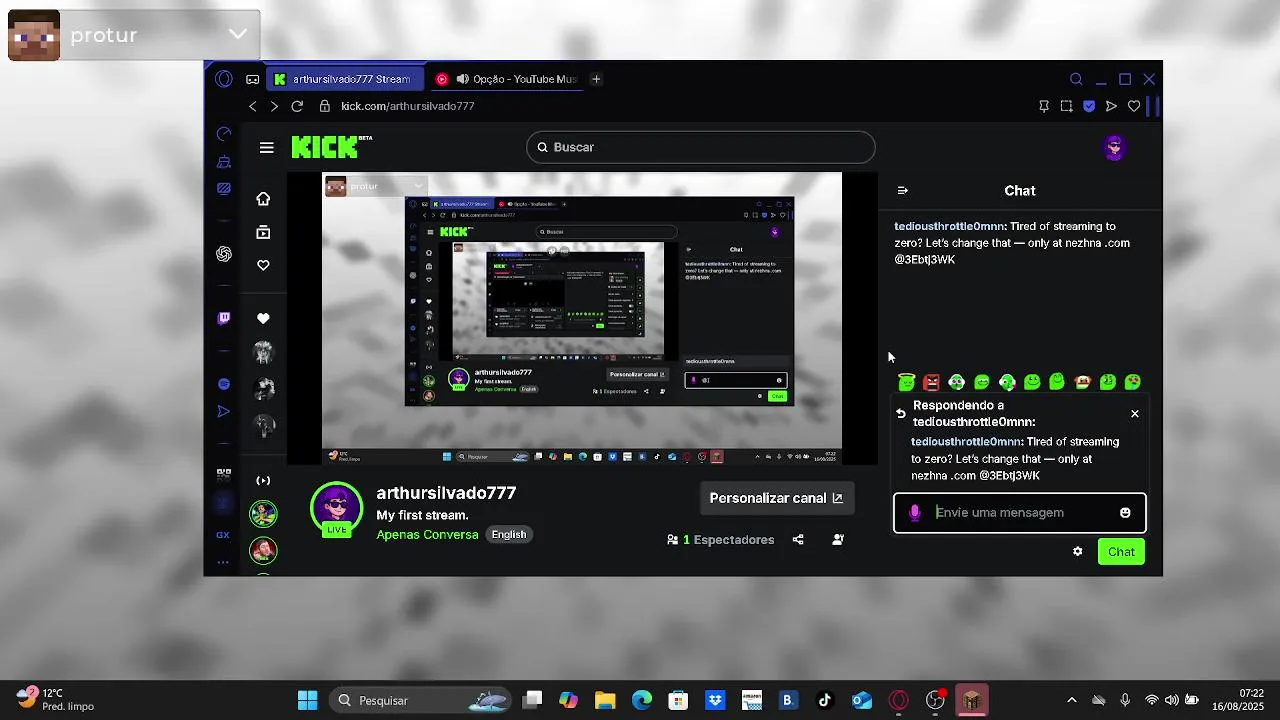1280x720 pixels.
Task: Open Opera GX main menu logo
Action: pyautogui.click(x=224, y=79)
